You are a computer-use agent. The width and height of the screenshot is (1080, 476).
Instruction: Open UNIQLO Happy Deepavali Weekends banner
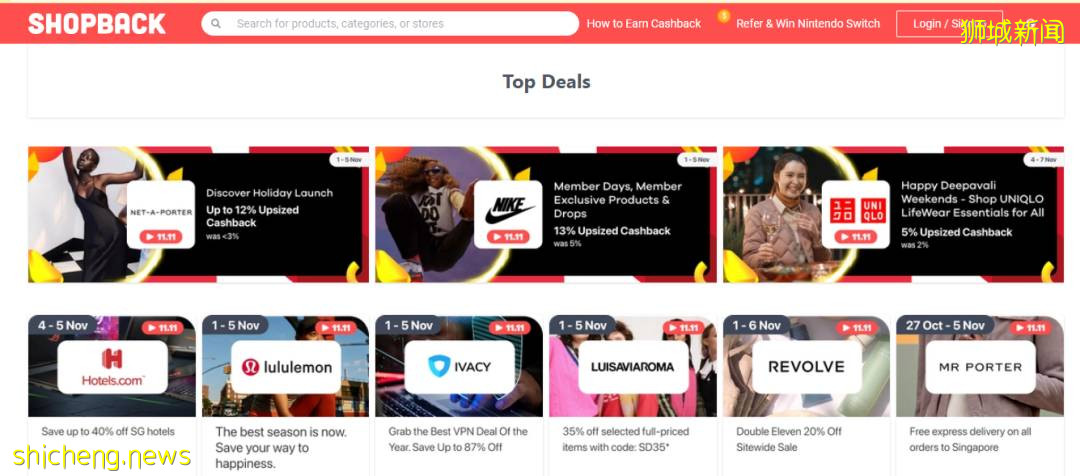pyautogui.click(x=893, y=214)
